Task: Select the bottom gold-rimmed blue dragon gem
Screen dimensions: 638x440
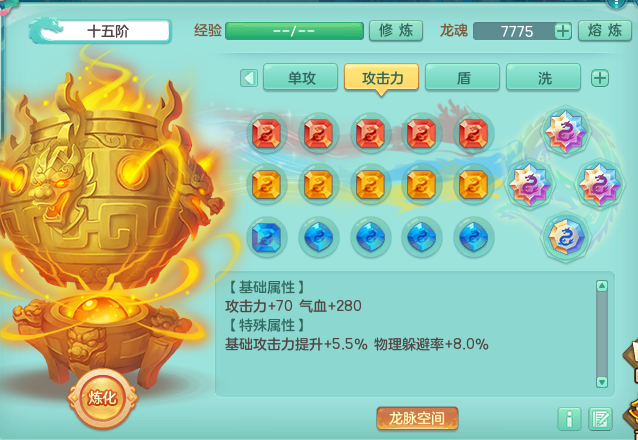Action: 566,236
